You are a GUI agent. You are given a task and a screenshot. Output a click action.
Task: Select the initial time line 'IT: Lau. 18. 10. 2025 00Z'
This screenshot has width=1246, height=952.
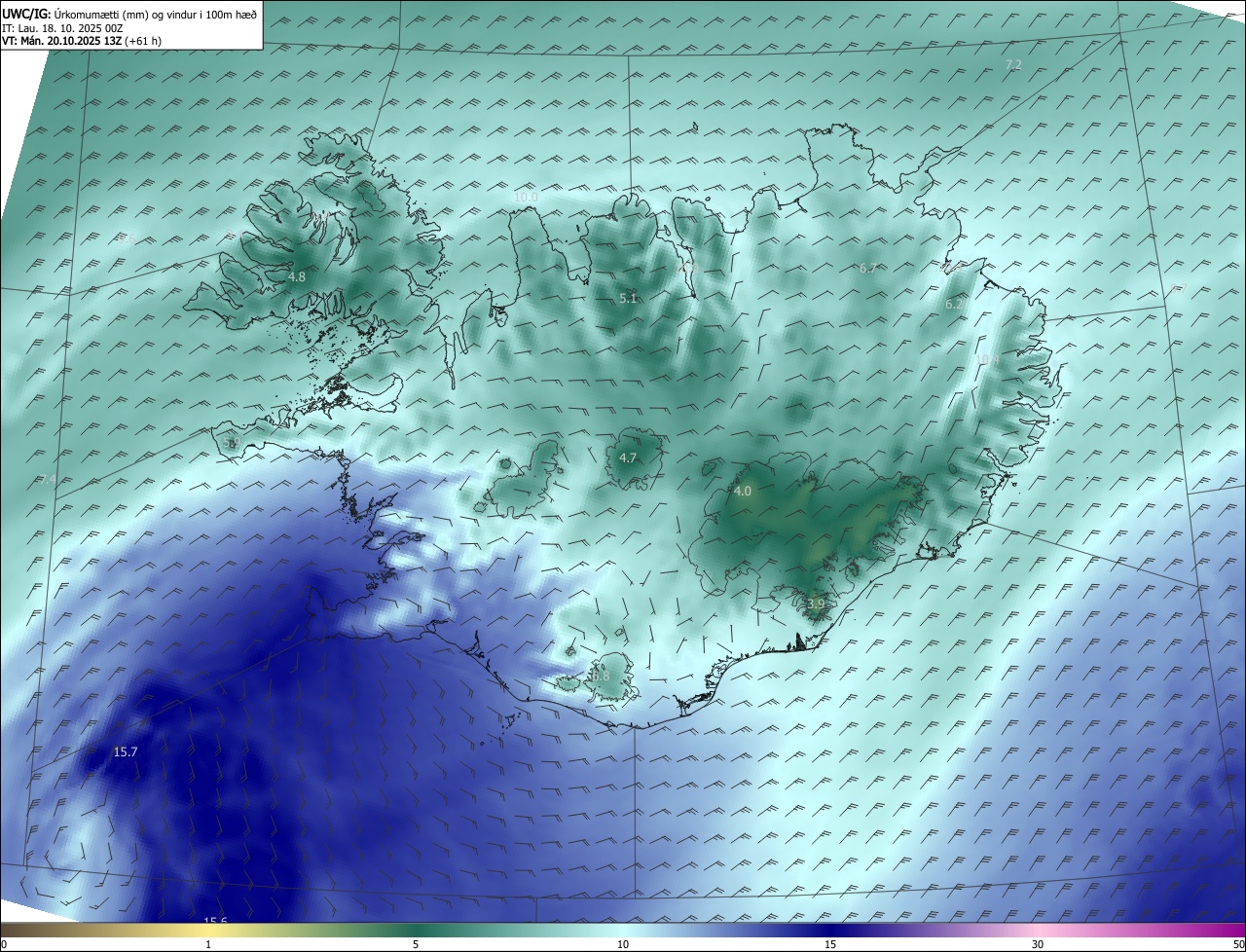click(x=62, y=27)
